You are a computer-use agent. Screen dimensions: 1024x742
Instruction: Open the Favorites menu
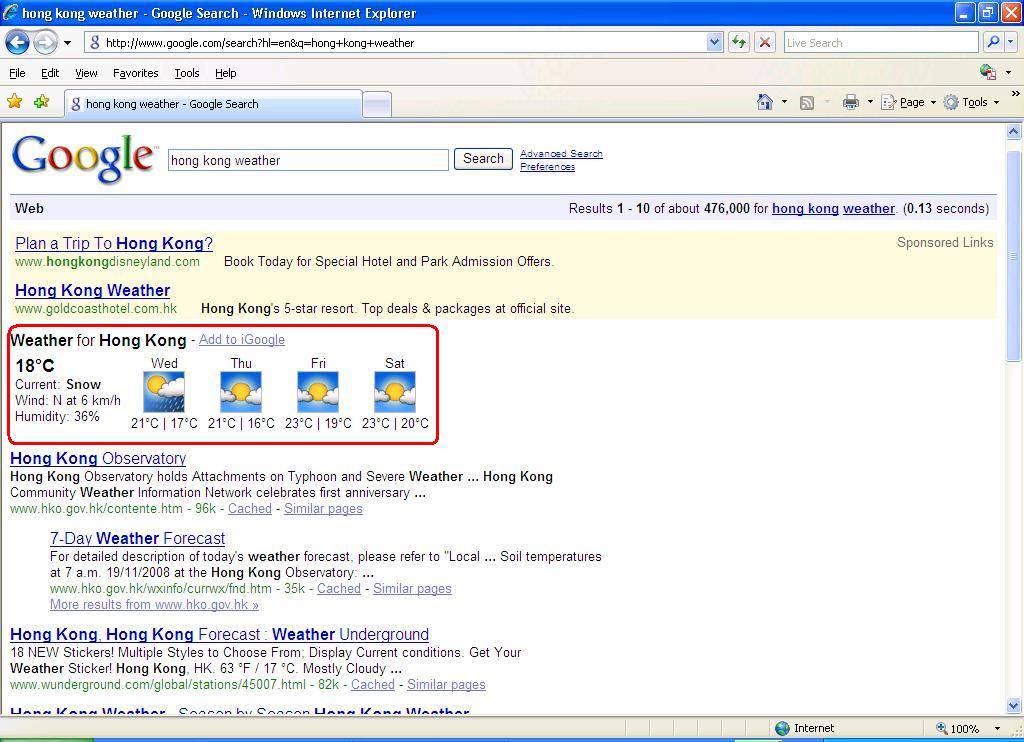(x=136, y=73)
